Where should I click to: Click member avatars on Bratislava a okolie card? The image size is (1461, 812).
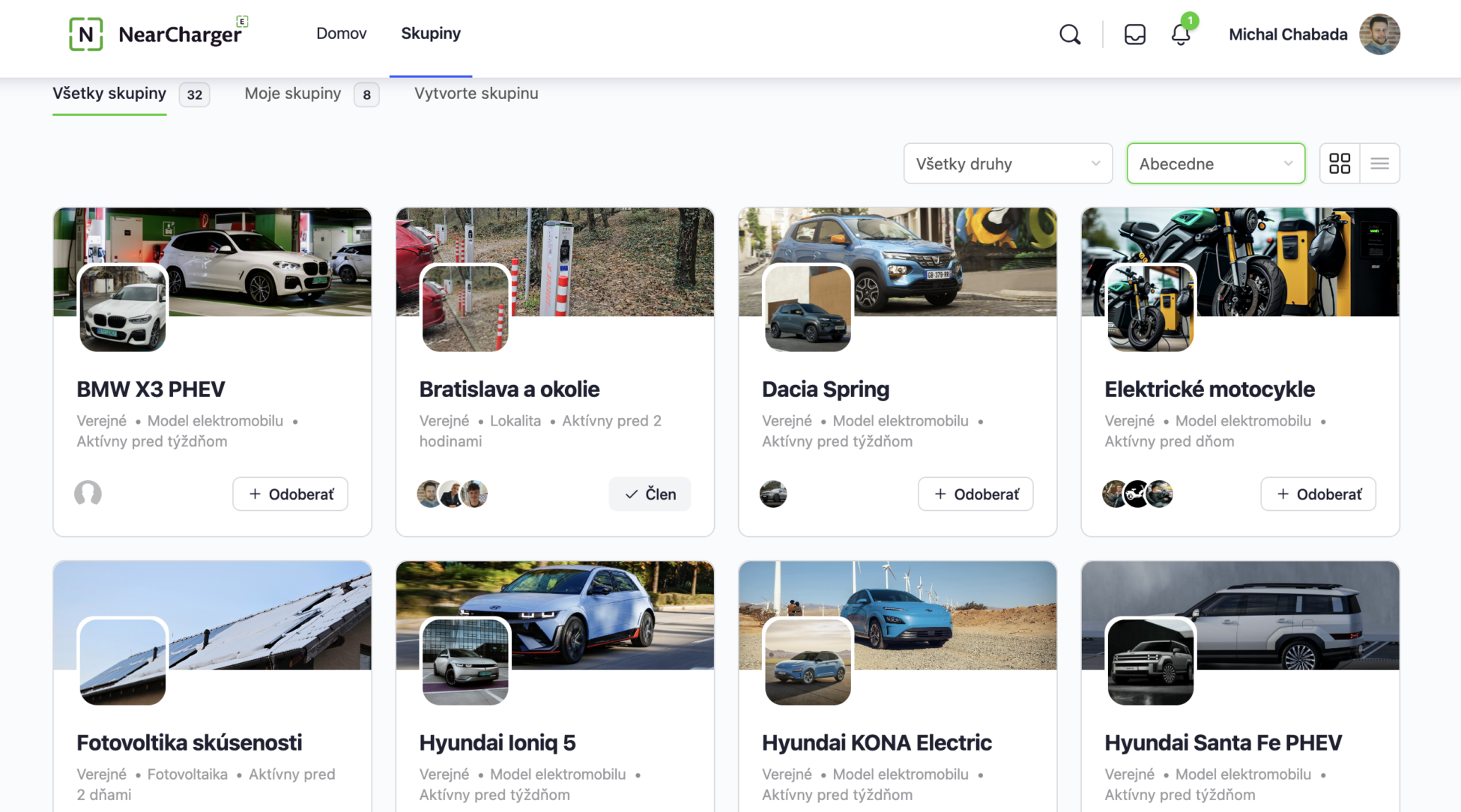(x=452, y=494)
